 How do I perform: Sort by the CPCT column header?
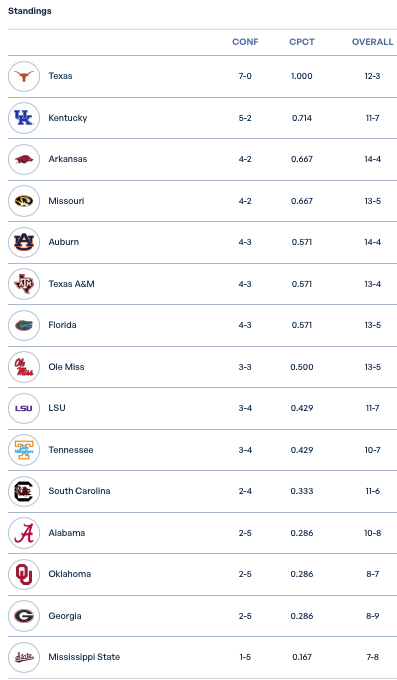302,42
